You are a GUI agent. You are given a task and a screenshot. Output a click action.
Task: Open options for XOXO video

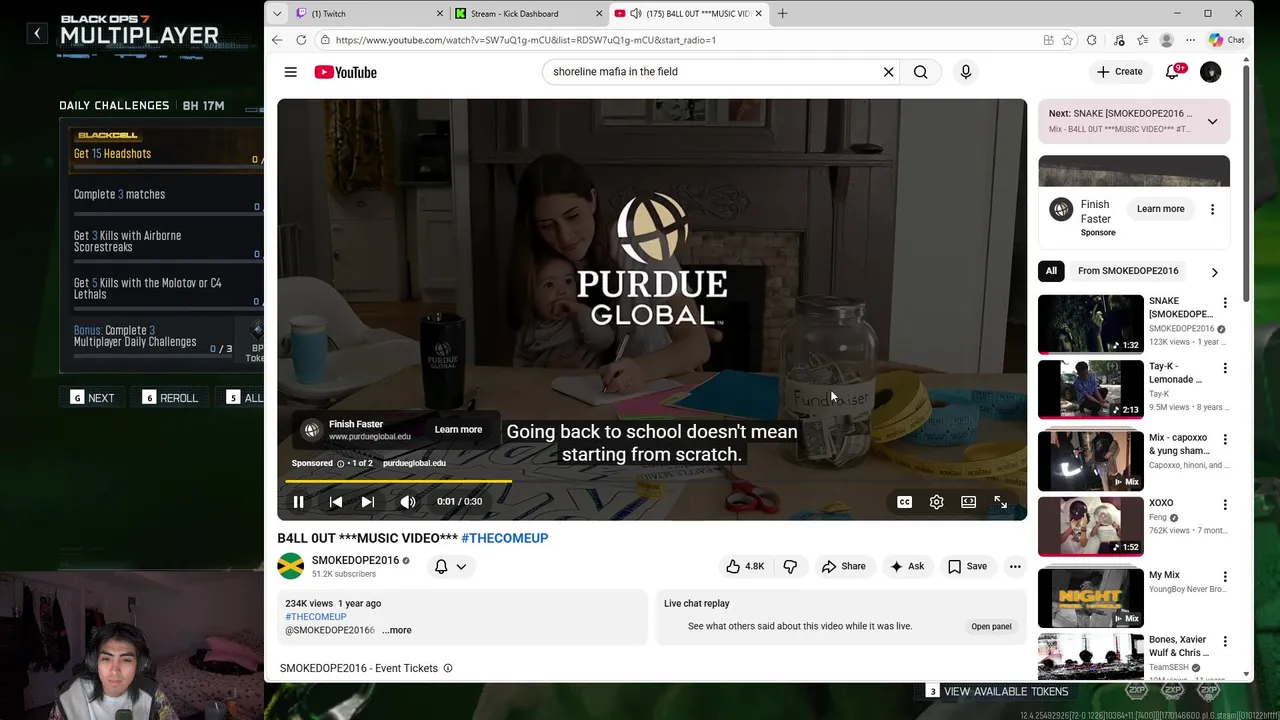click(x=1225, y=505)
